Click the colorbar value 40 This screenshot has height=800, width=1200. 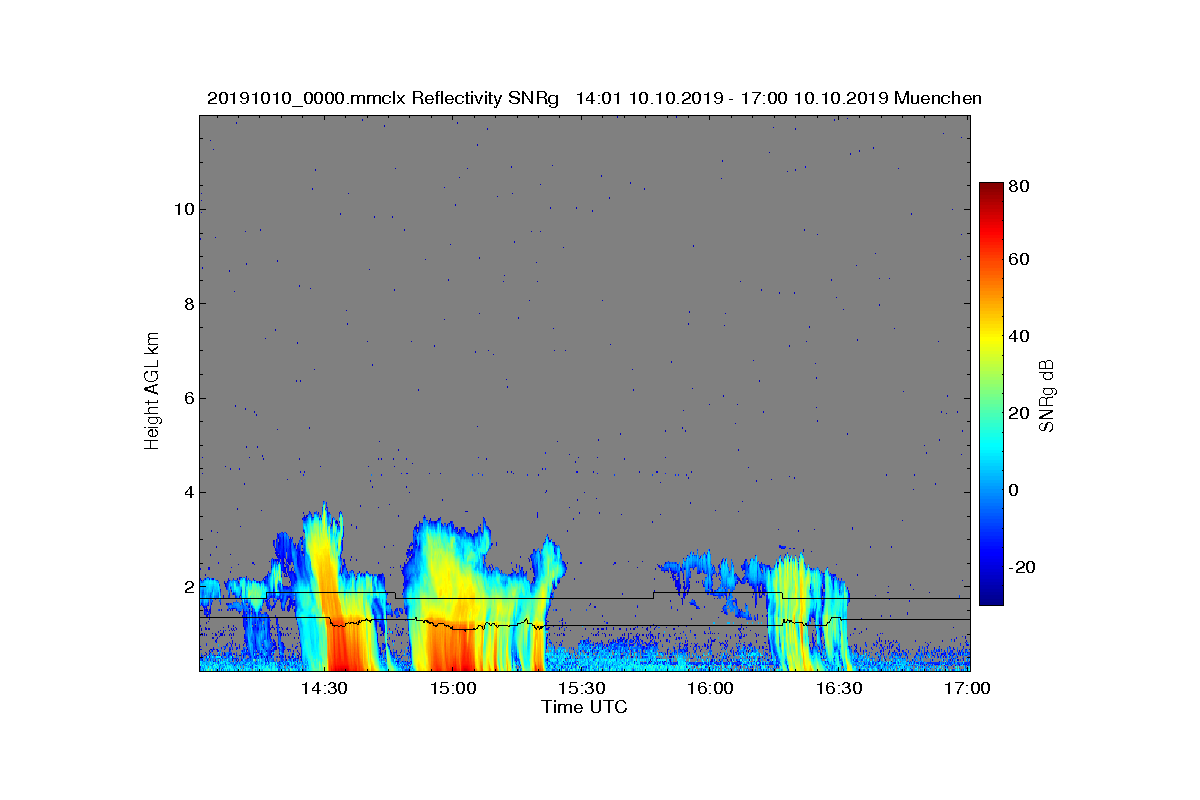point(1019,336)
